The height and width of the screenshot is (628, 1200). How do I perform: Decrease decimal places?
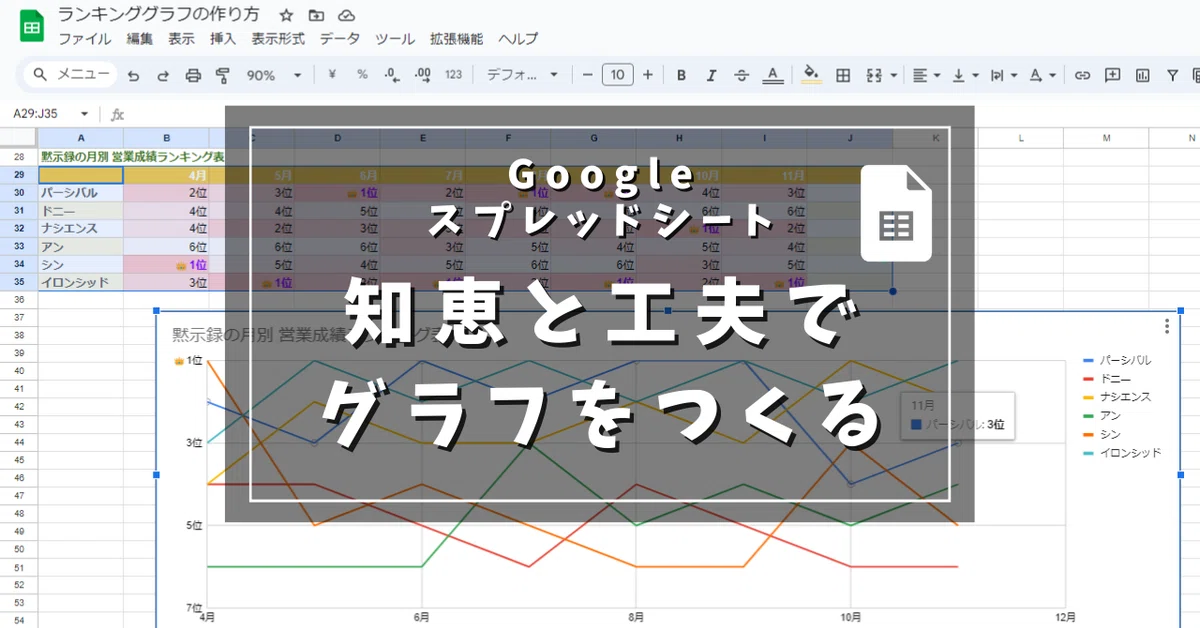click(x=392, y=75)
